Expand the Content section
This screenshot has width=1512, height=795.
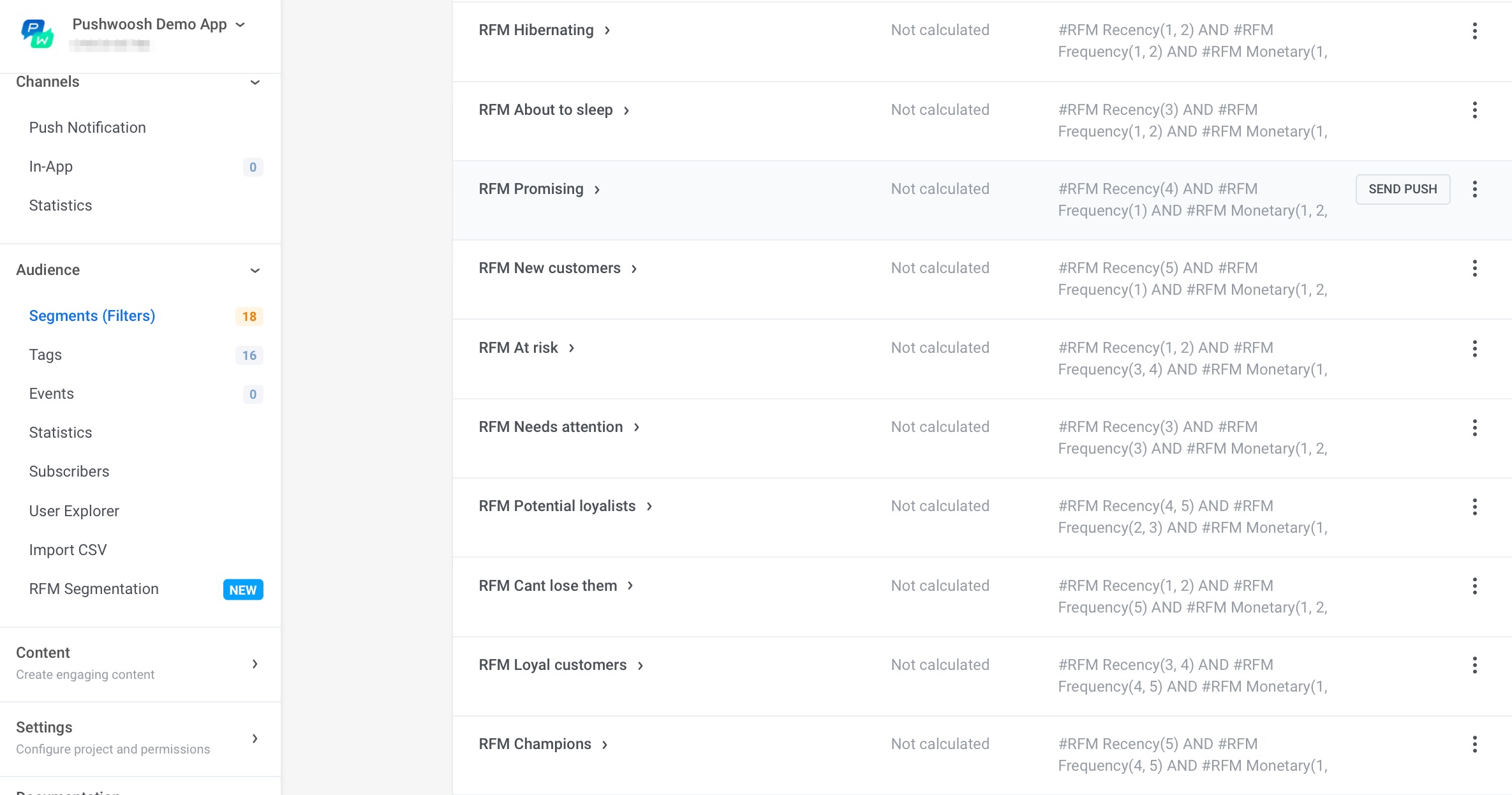(x=255, y=664)
